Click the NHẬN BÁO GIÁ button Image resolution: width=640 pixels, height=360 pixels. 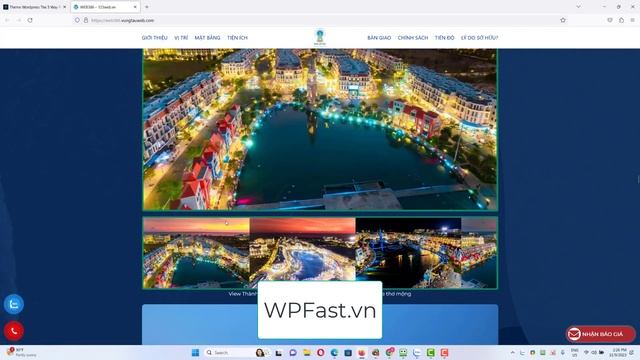point(600,334)
